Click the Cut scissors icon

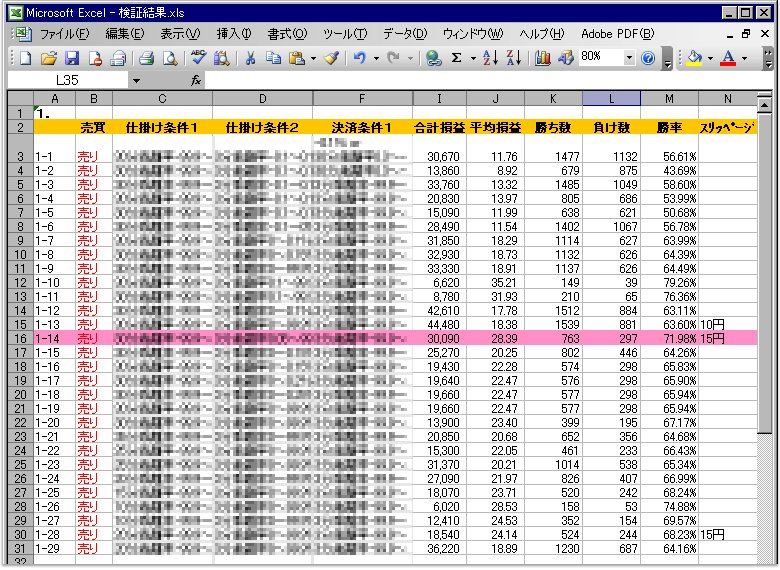click(250, 58)
